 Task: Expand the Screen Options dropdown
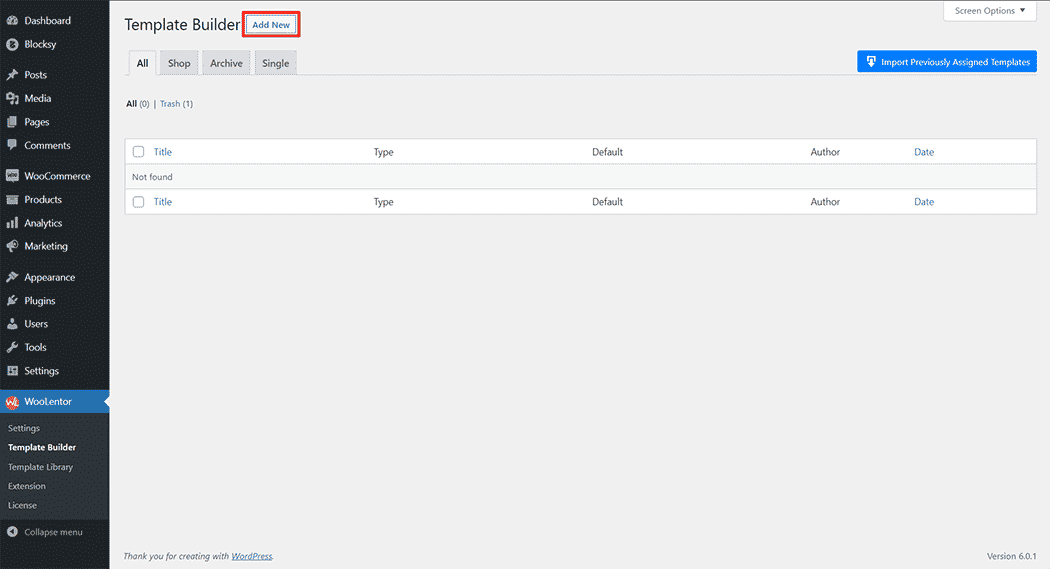pyautogui.click(x=990, y=11)
